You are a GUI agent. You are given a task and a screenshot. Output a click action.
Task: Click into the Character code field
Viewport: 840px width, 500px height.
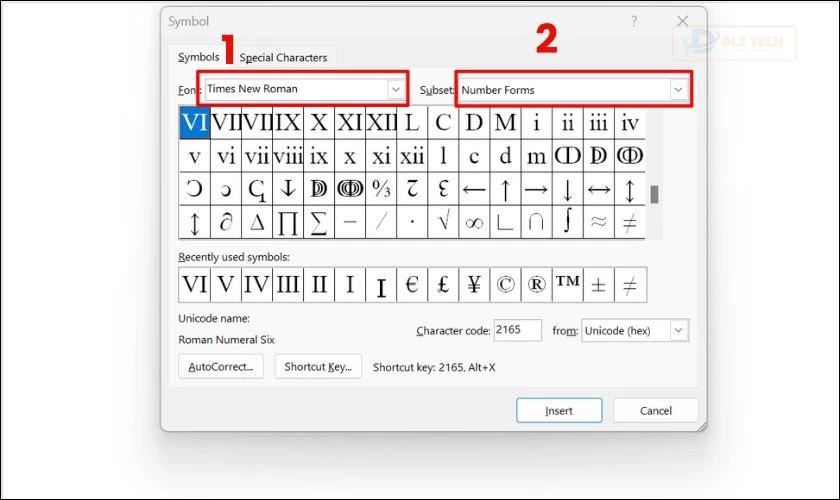pos(517,330)
